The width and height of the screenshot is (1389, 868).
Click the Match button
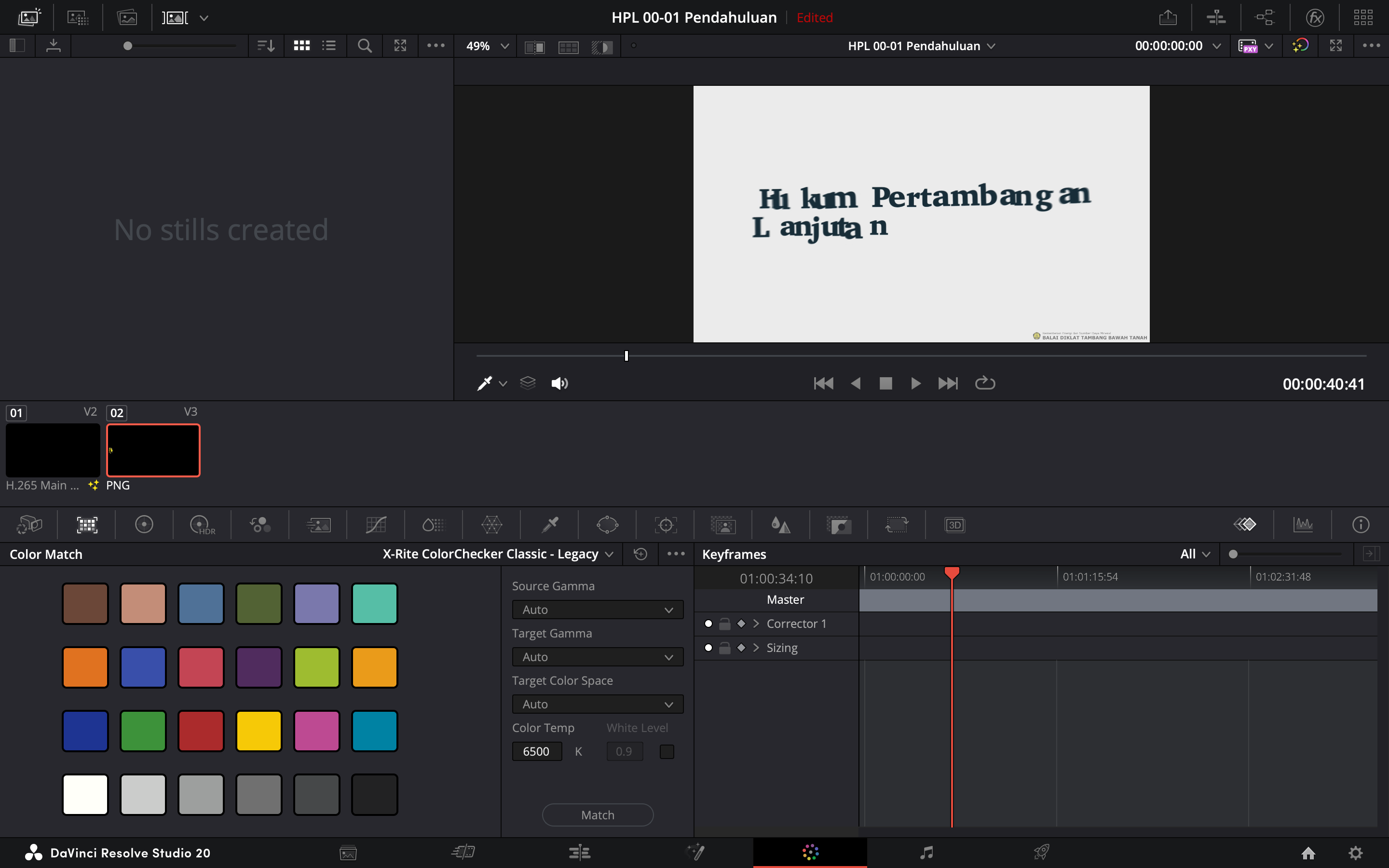click(597, 814)
